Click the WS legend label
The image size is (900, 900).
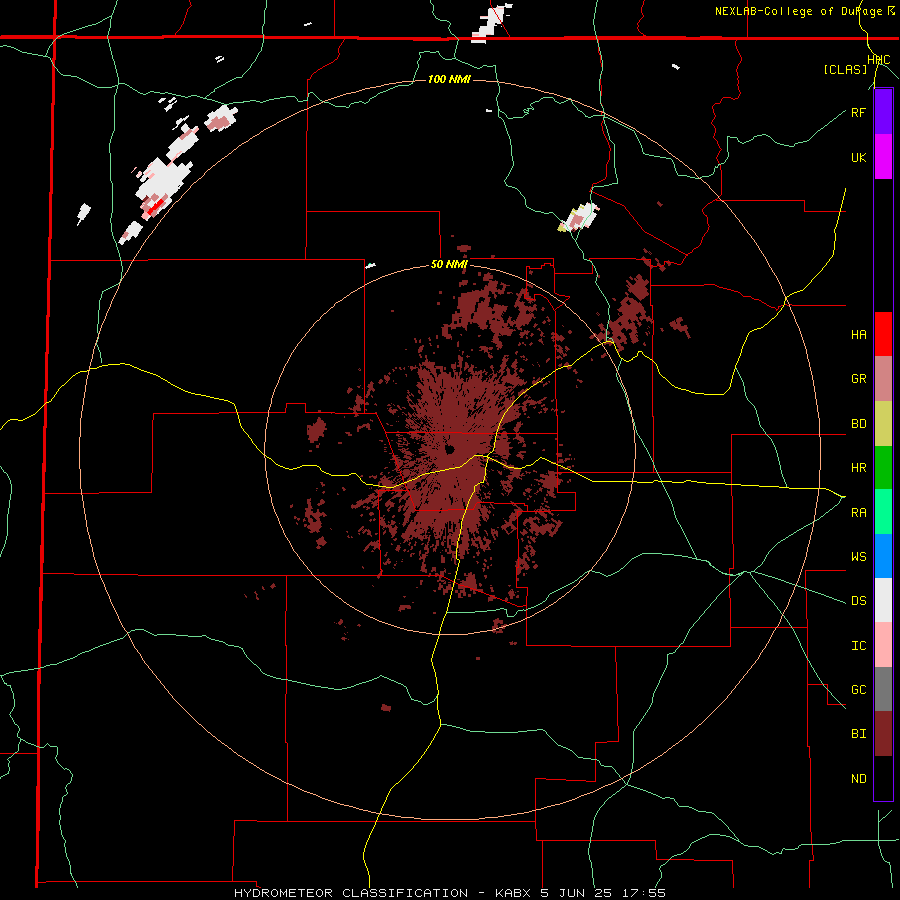tap(858, 557)
